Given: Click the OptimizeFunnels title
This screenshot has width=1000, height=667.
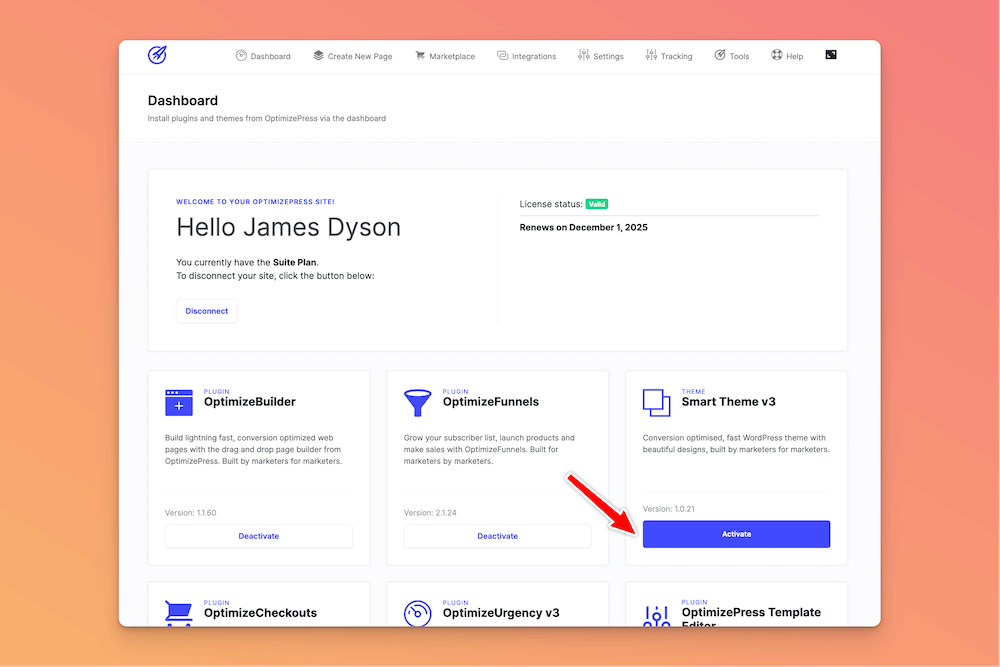Looking at the screenshot, I should 490,402.
